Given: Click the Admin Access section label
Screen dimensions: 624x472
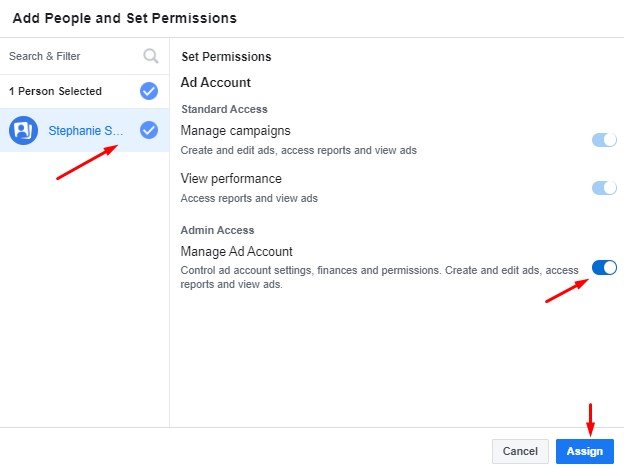Looking at the screenshot, I should coord(217,230).
